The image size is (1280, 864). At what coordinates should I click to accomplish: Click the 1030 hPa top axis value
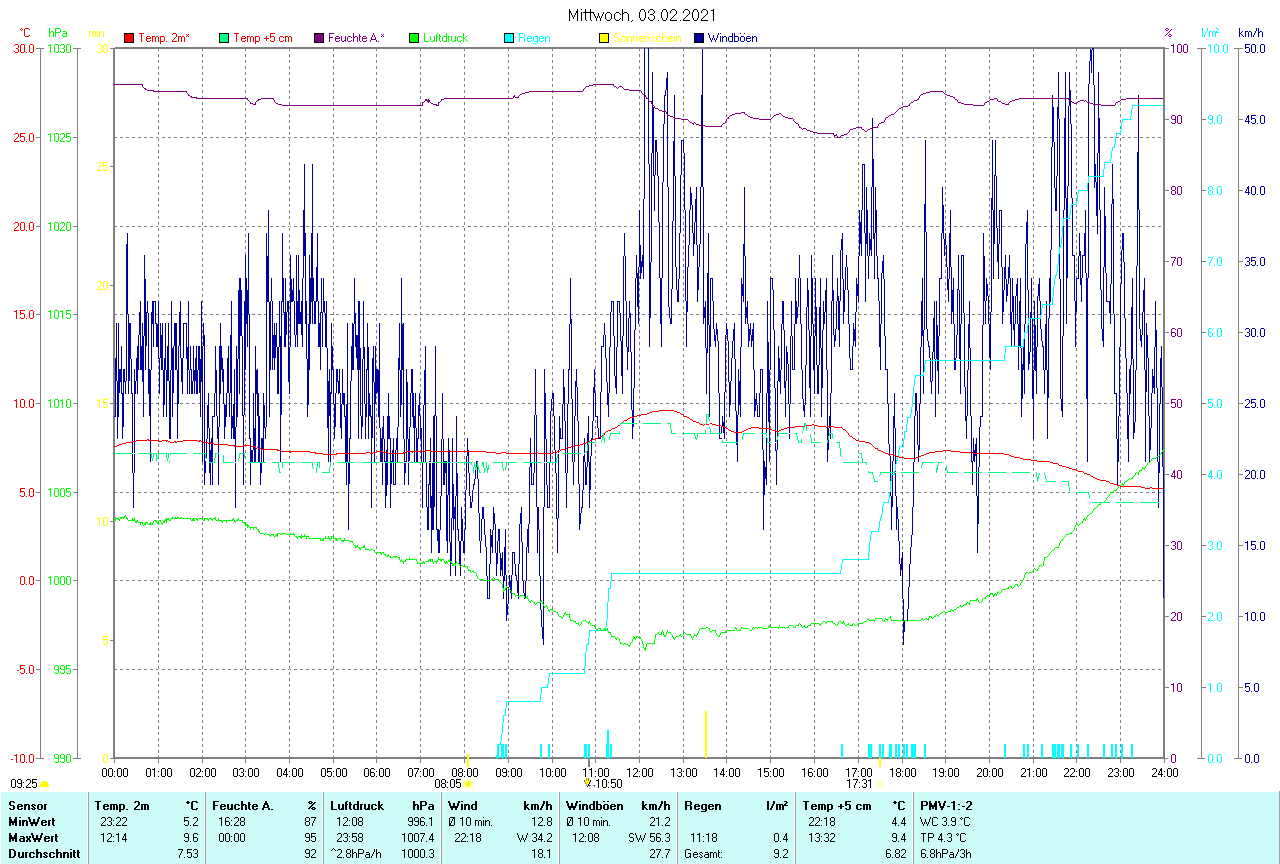click(x=59, y=48)
